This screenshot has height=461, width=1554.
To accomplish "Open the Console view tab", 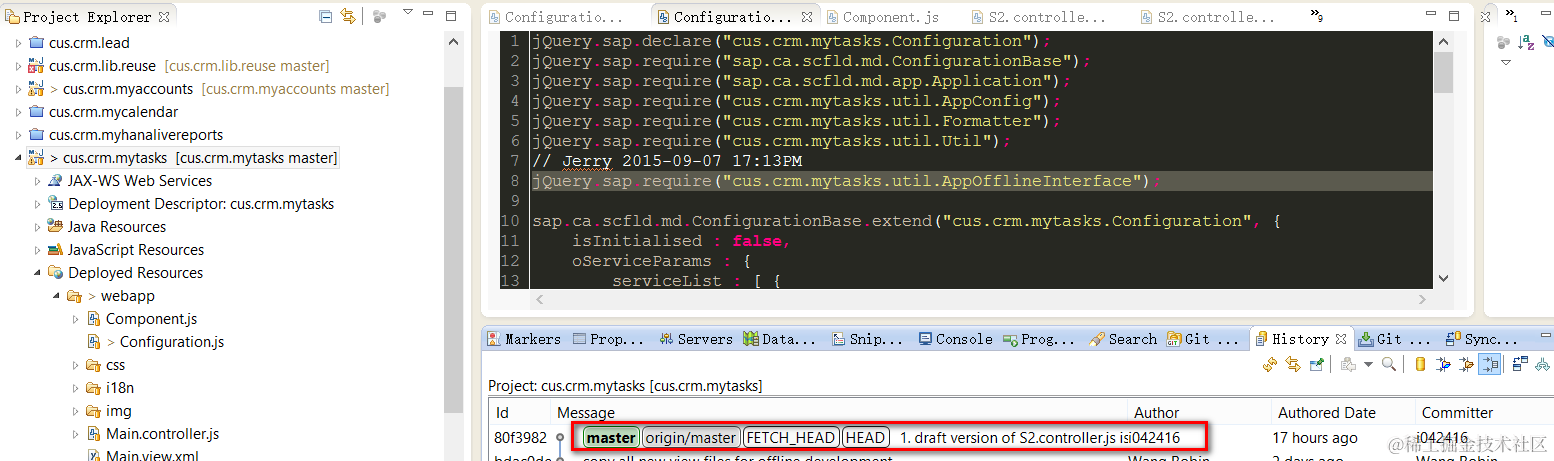I will tap(955, 339).
